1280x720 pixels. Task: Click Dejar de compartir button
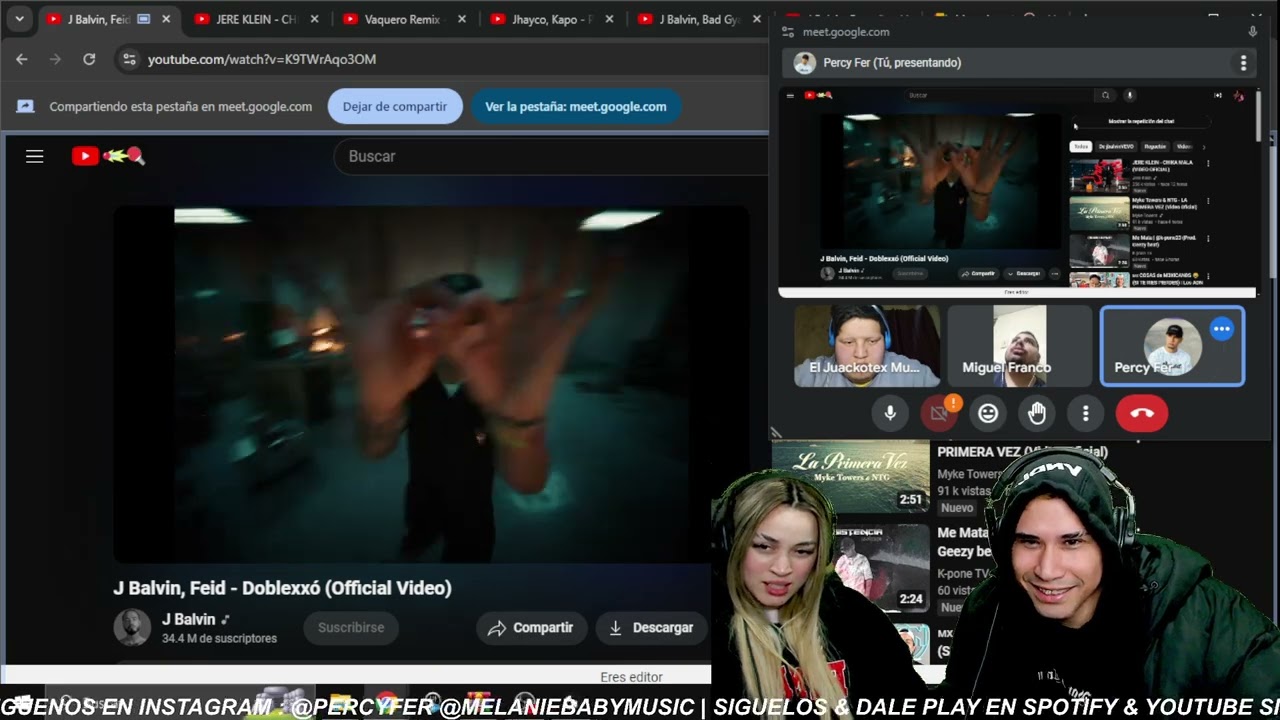[395, 106]
